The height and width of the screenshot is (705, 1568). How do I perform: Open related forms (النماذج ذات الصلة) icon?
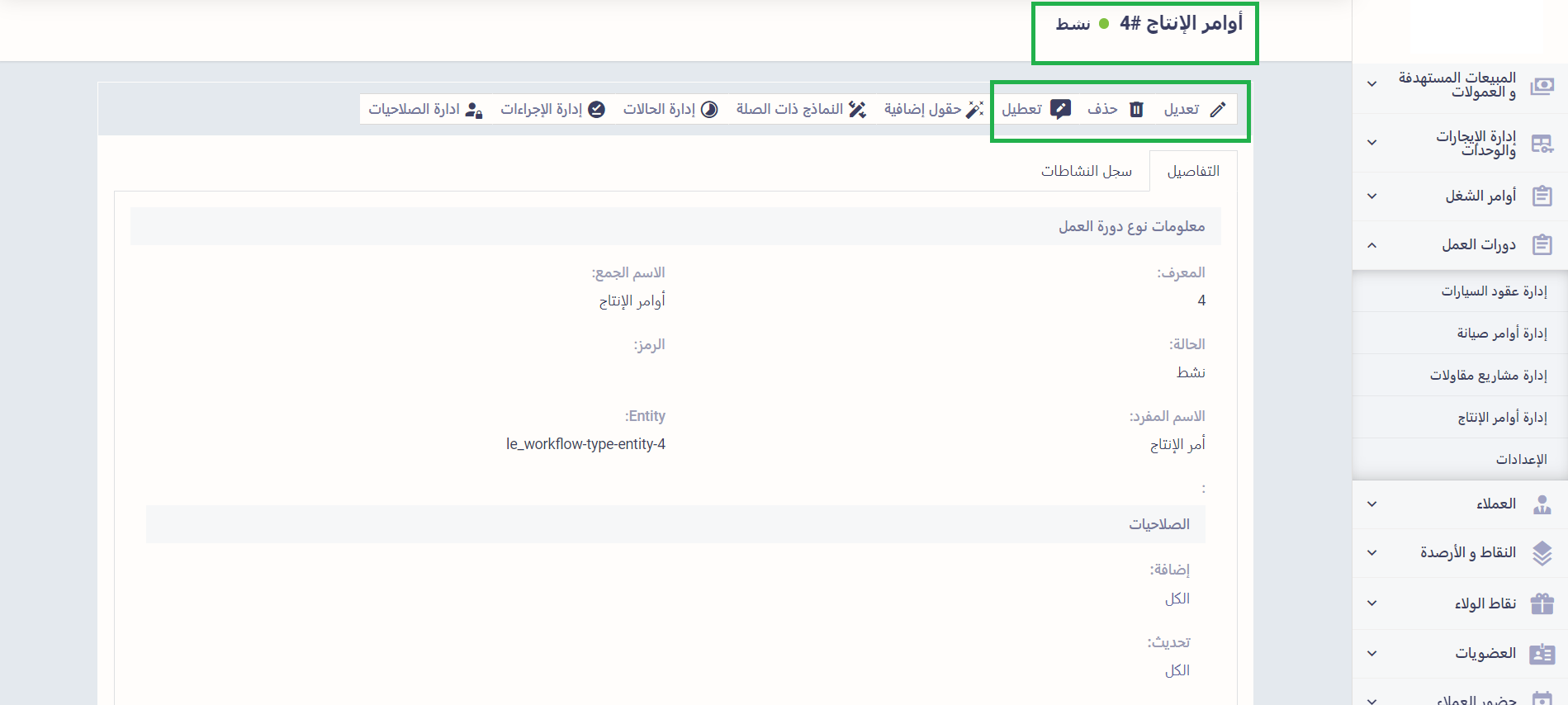coord(857,110)
